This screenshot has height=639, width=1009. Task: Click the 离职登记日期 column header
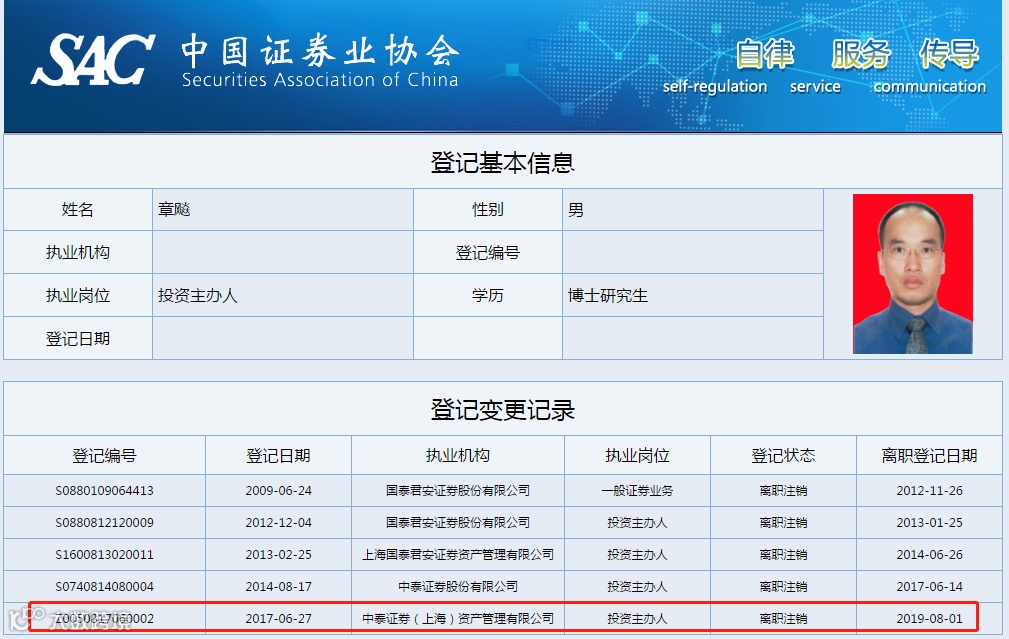[x=929, y=456]
